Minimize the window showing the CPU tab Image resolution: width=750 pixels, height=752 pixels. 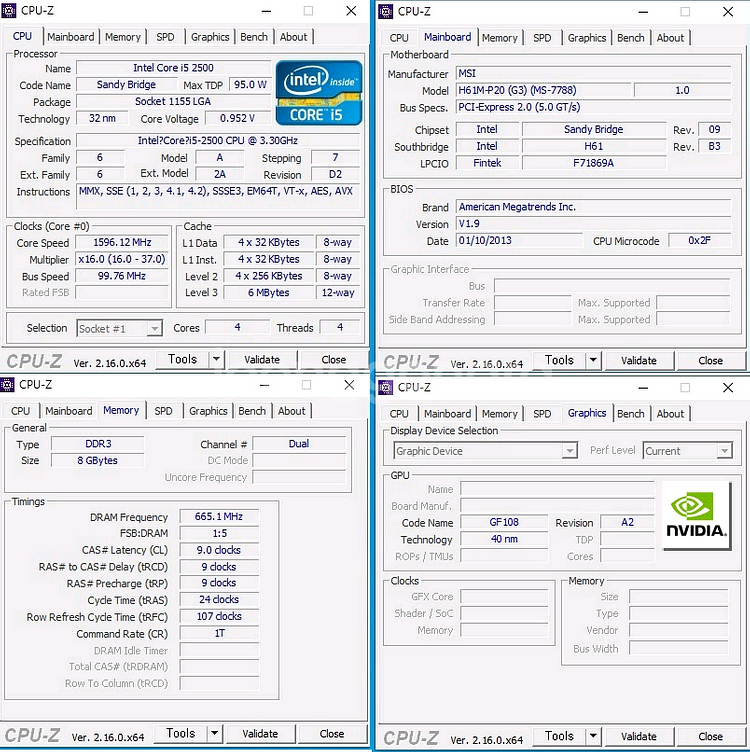pos(264,11)
